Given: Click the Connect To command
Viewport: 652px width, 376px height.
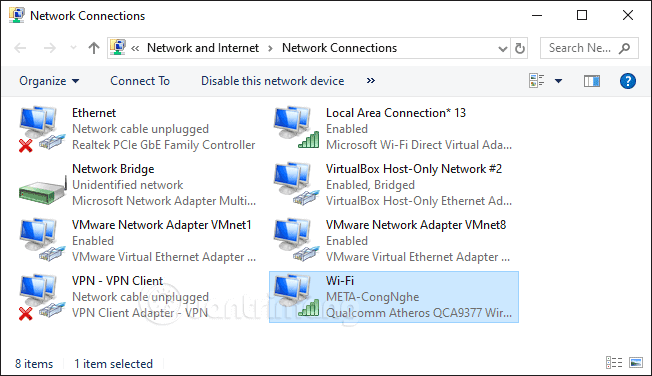Looking at the screenshot, I should [140, 81].
